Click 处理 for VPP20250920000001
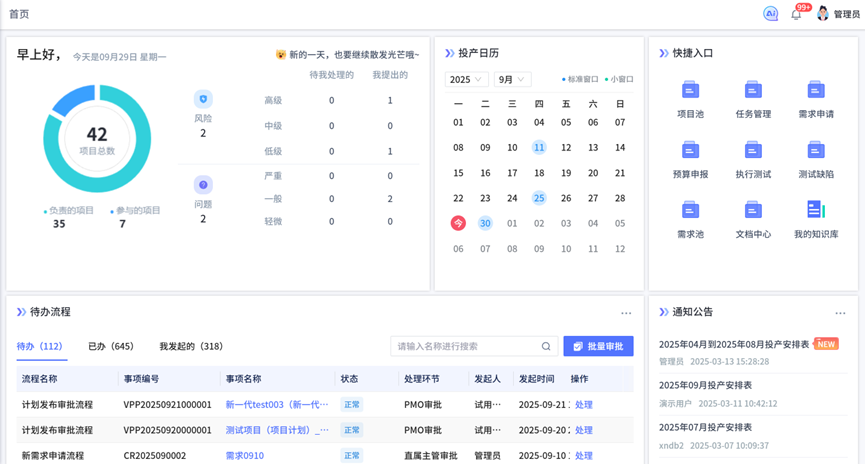This screenshot has height=464, width=865. [x=584, y=430]
